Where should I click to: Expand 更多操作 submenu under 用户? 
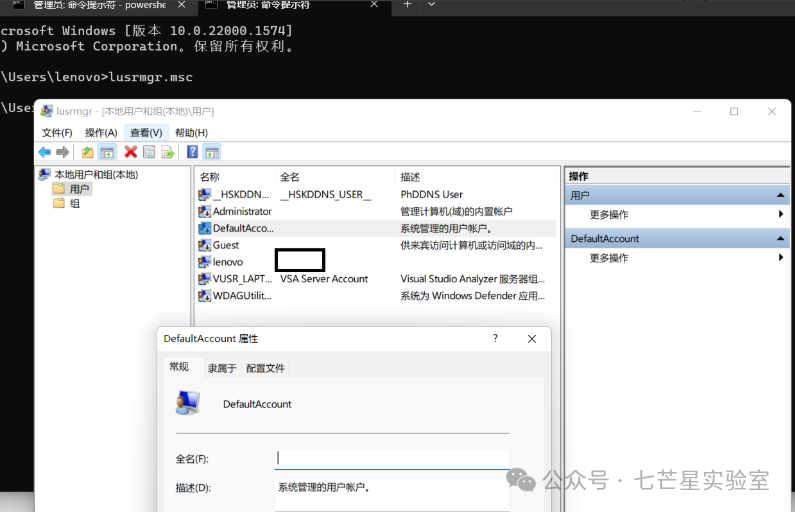click(781, 214)
